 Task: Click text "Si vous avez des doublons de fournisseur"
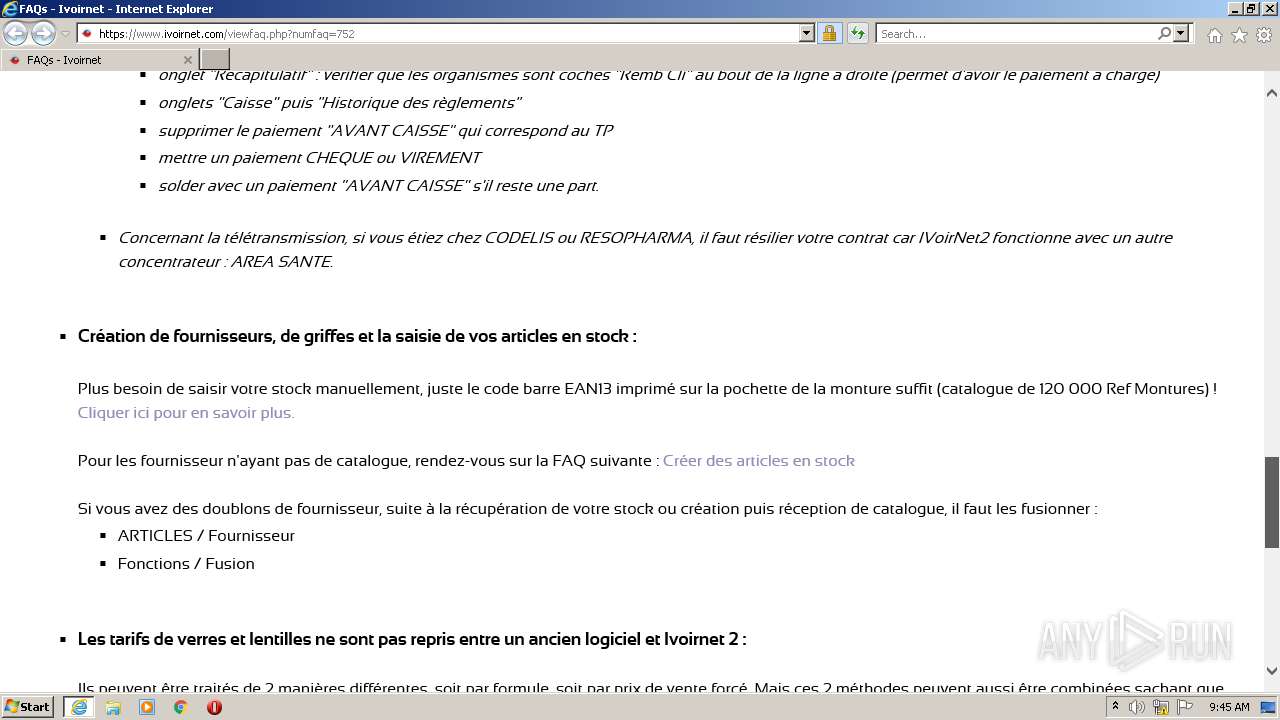pos(587,509)
